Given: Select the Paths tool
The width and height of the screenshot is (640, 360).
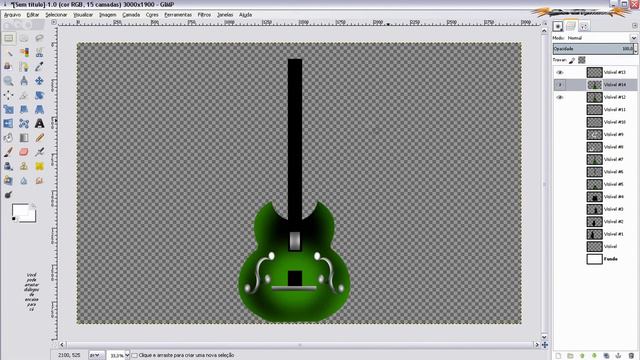Looking at the screenshot, I should pyautogui.click(x=24, y=67).
